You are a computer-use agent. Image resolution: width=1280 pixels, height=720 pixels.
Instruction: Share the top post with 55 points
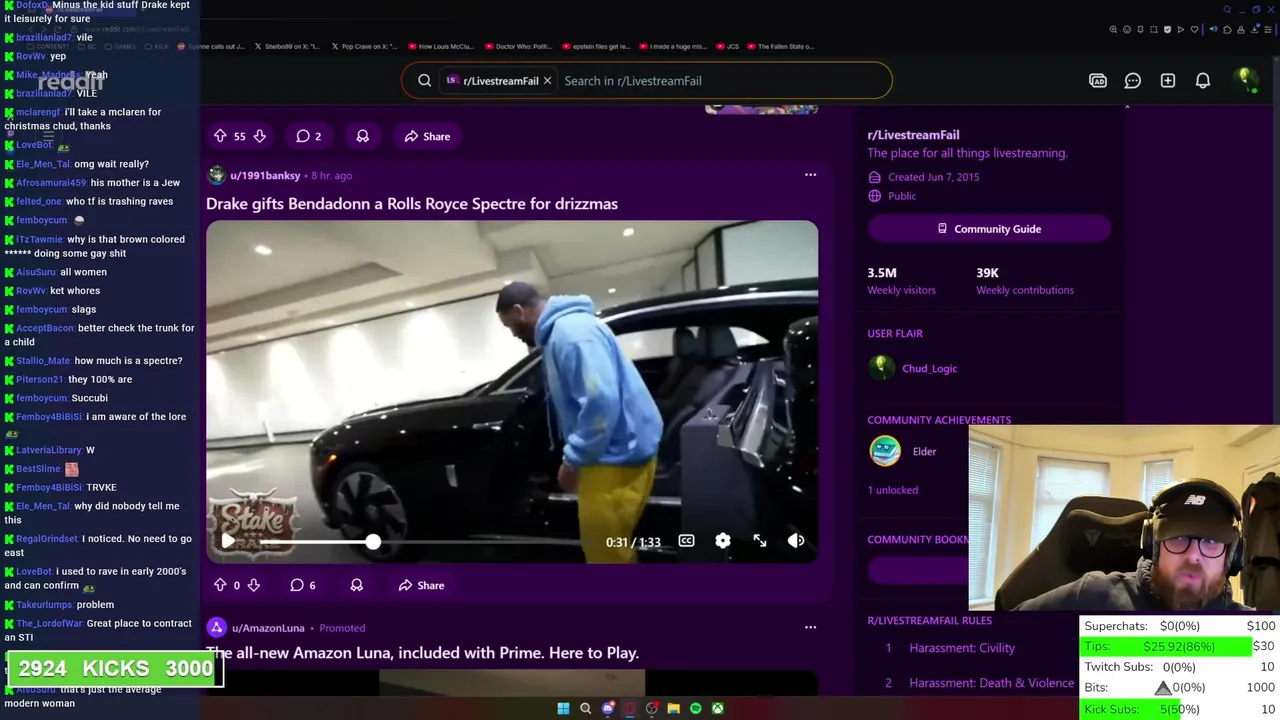click(427, 136)
